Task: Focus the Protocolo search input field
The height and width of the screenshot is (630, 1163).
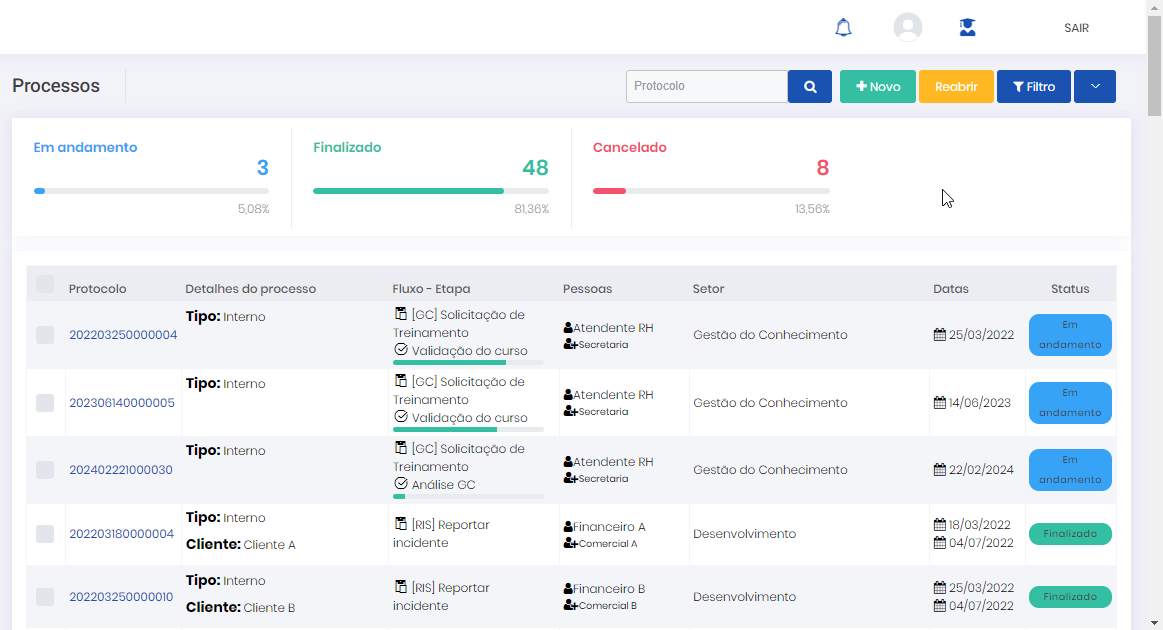Action: tap(706, 87)
